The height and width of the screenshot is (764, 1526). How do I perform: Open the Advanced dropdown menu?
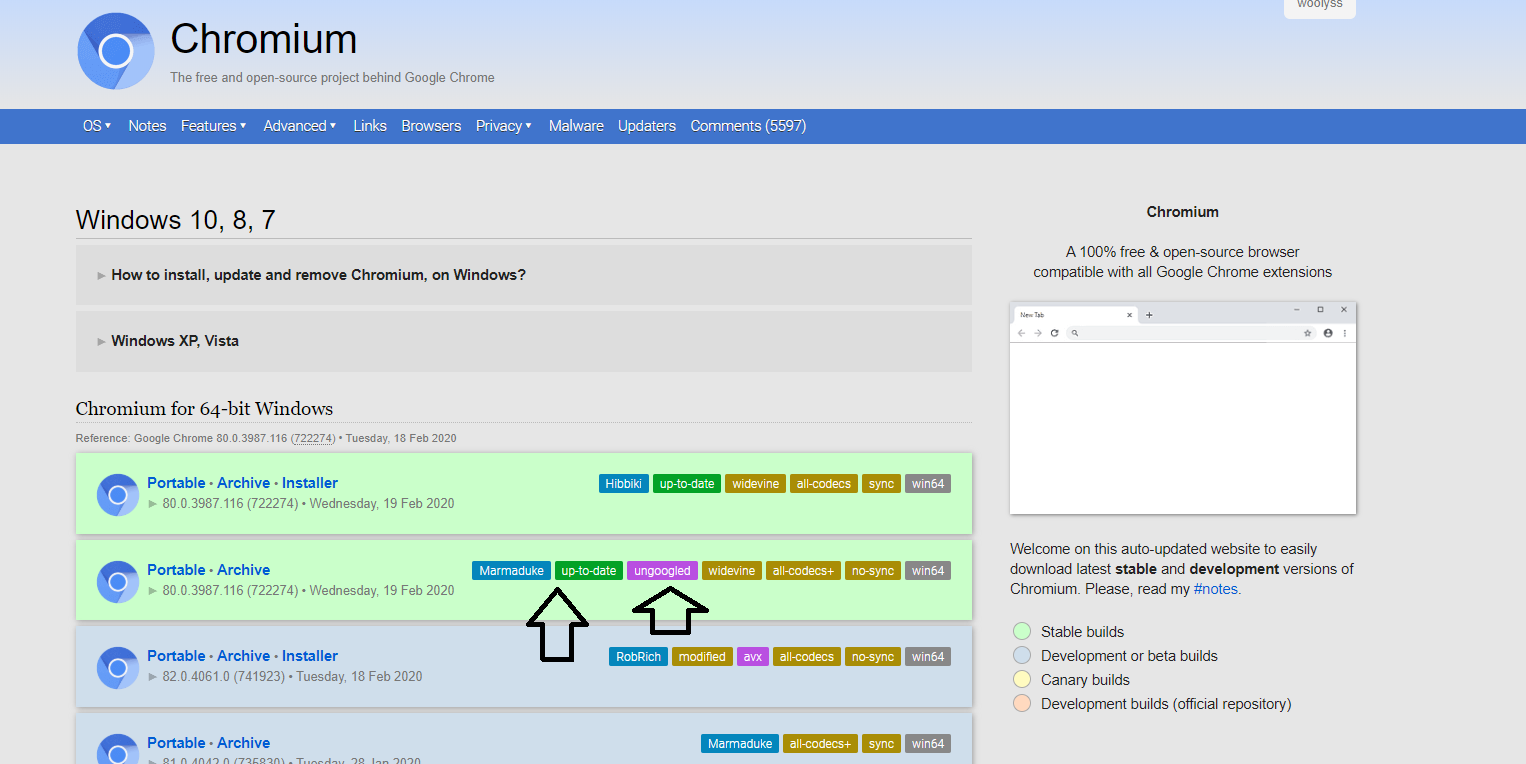(x=299, y=126)
